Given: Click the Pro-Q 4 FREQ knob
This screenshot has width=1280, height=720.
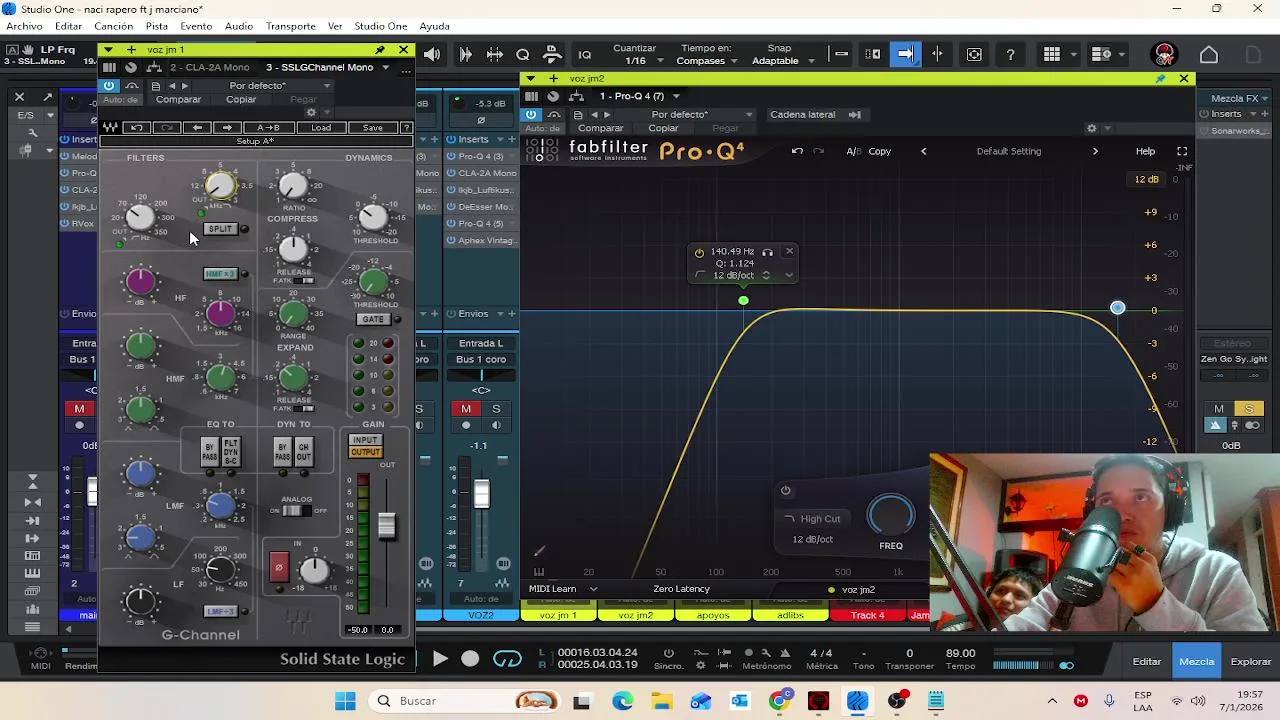Looking at the screenshot, I should (x=891, y=516).
